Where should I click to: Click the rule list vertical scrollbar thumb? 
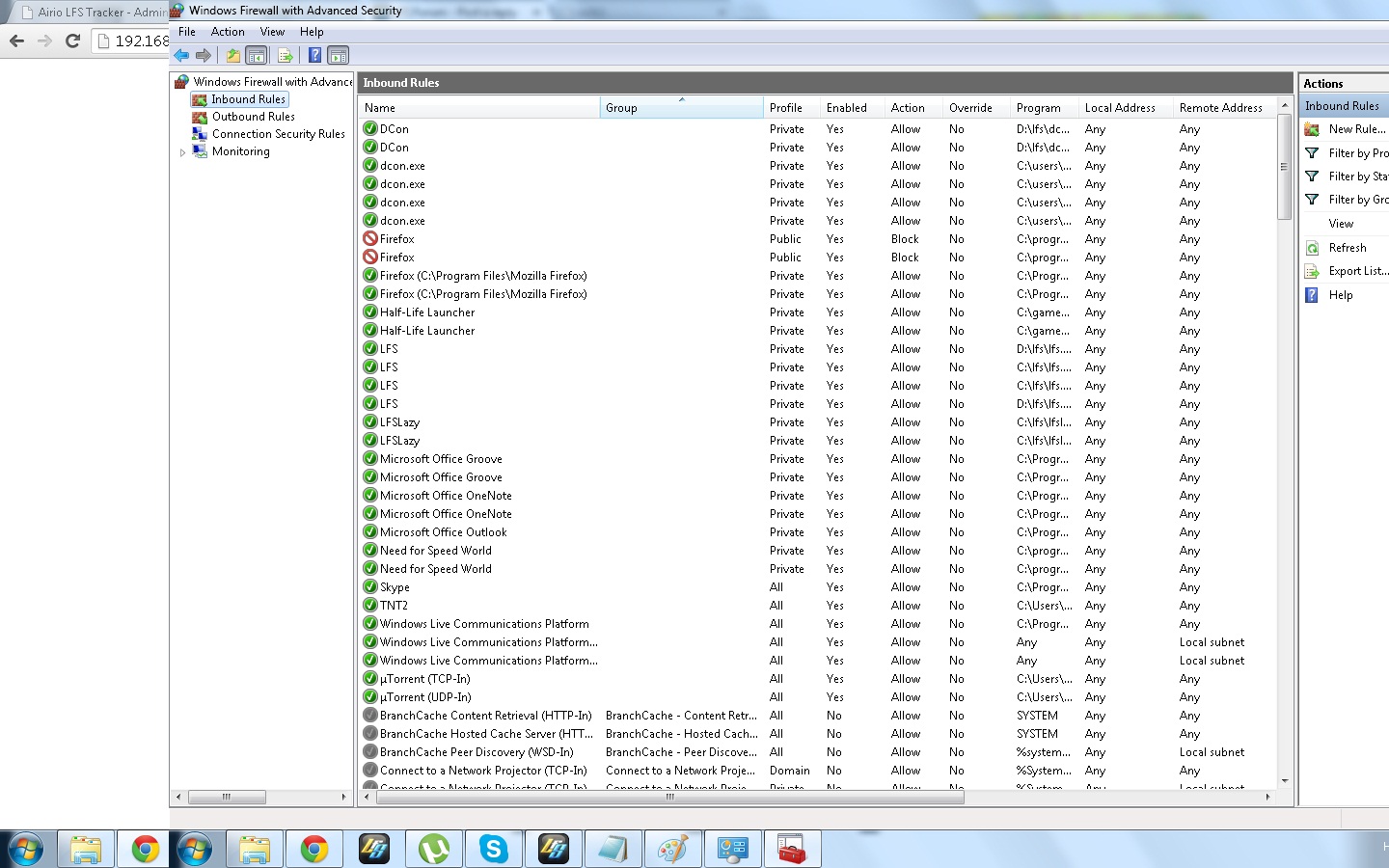pos(1284,167)
